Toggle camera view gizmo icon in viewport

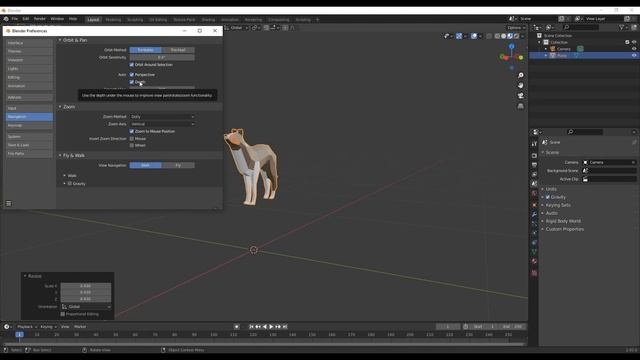pos(520,96)
